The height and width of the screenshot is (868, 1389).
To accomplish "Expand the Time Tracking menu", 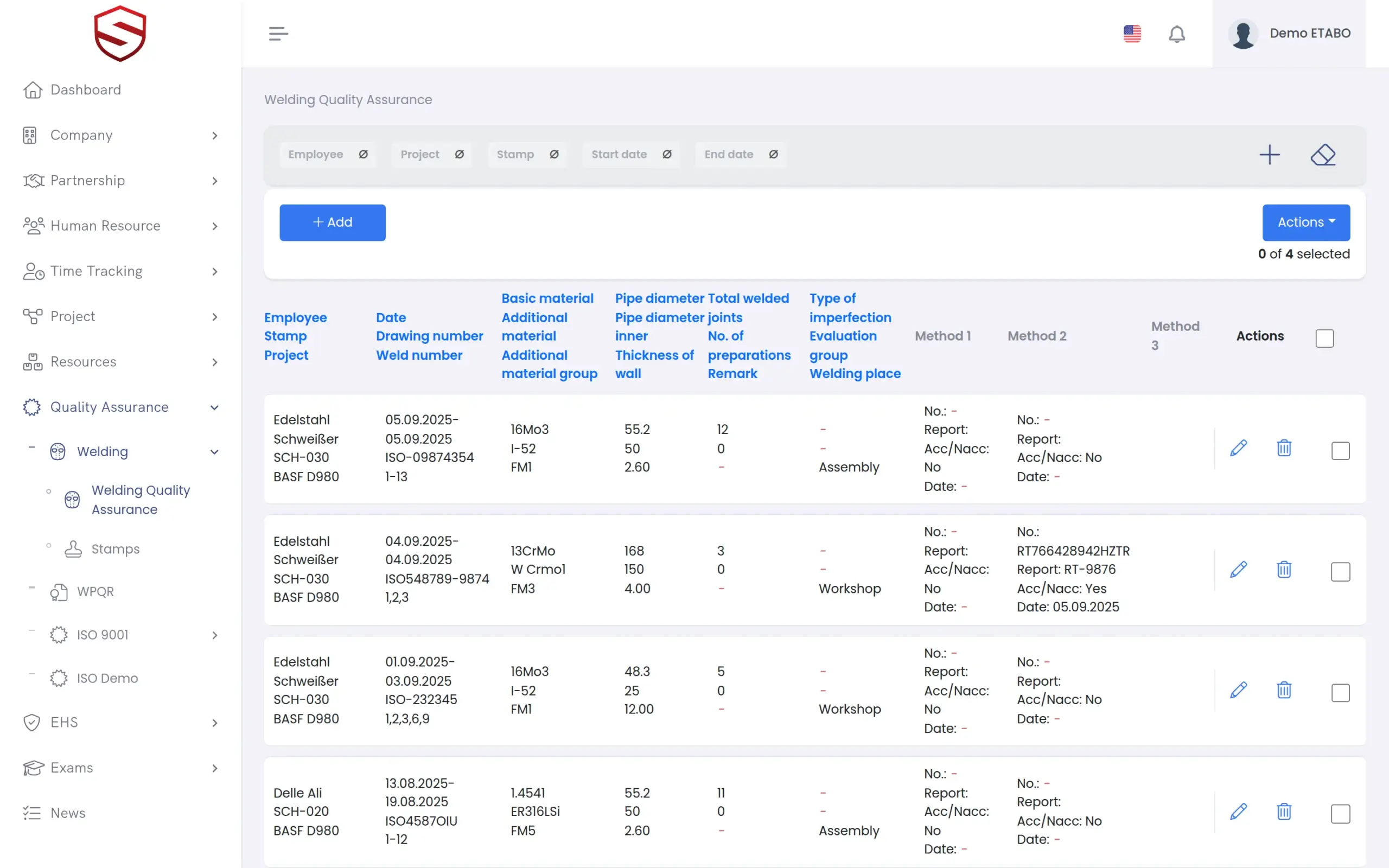I will pos(120,272).
